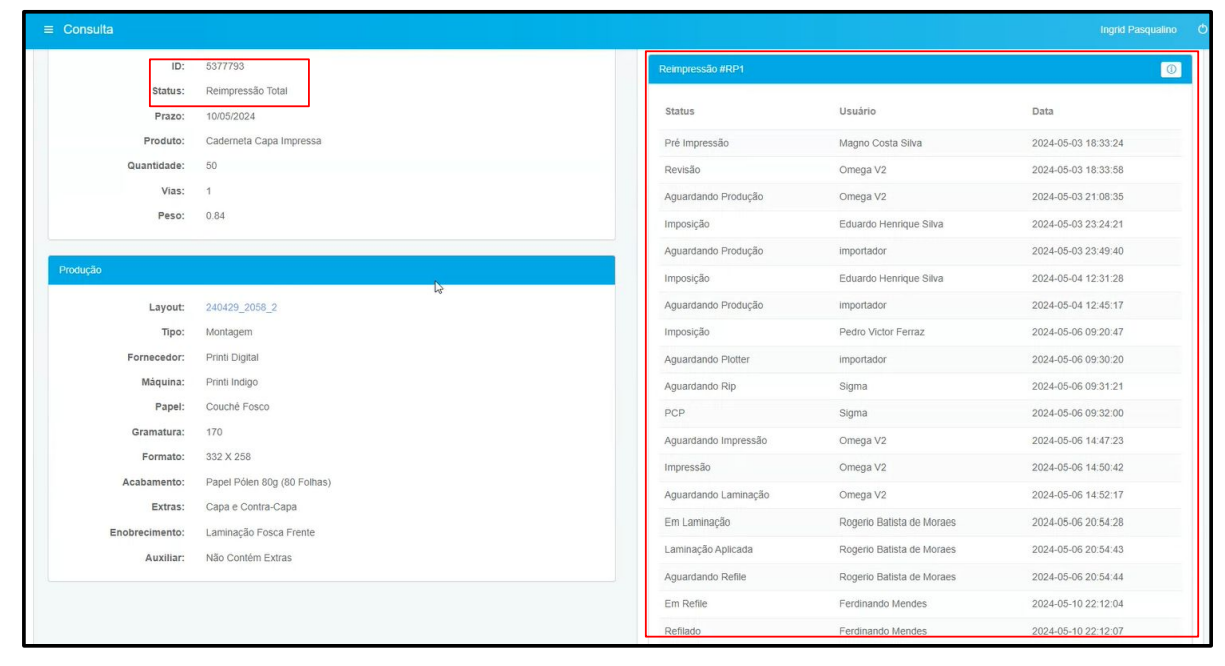Click the Aguardando Plotter row
Image resolution: width=1225 pixels, height=666 pixels.
click(x=706, y=359)
